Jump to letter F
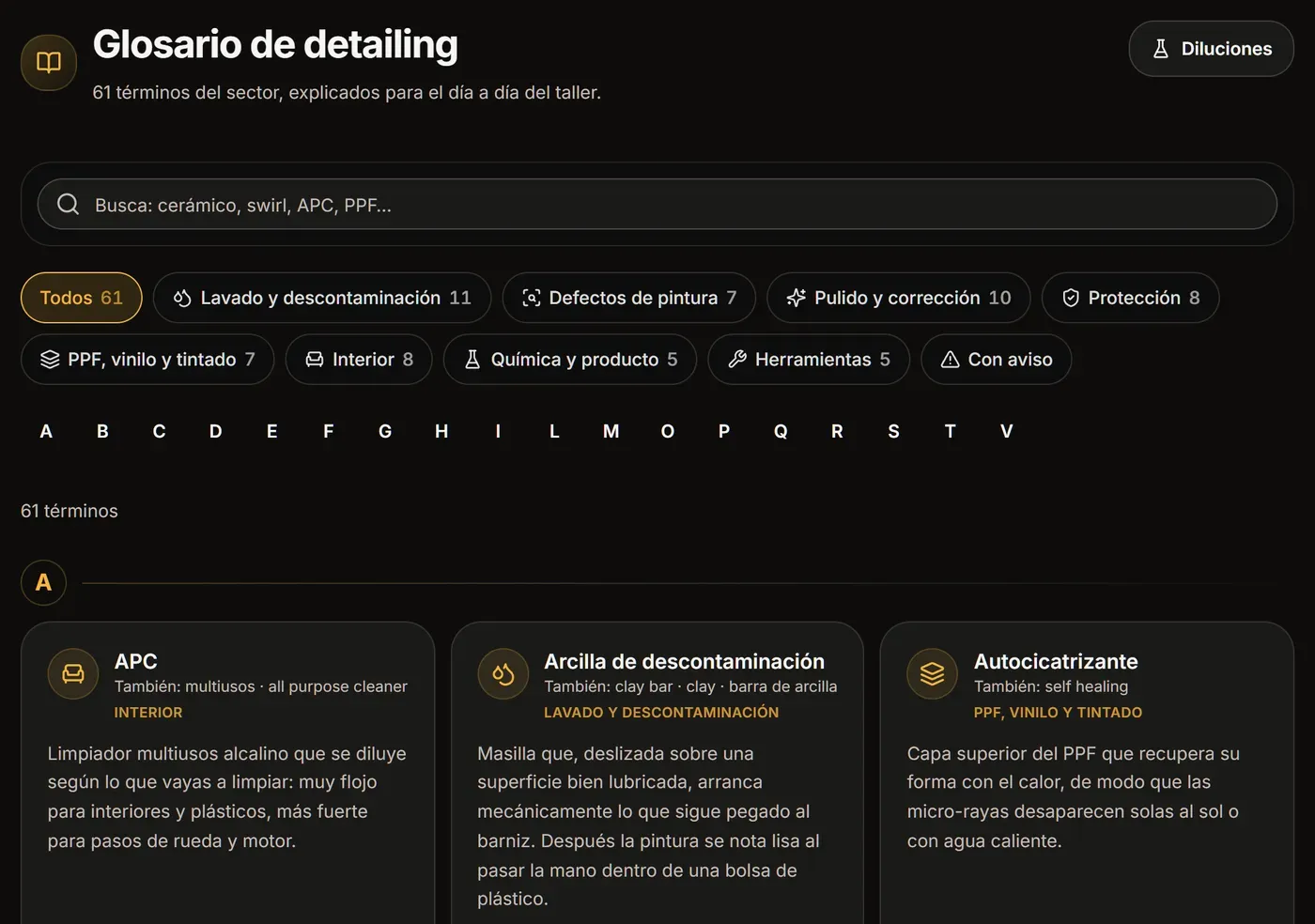This screenshot has height=924, width=1315. click(329, 431)
